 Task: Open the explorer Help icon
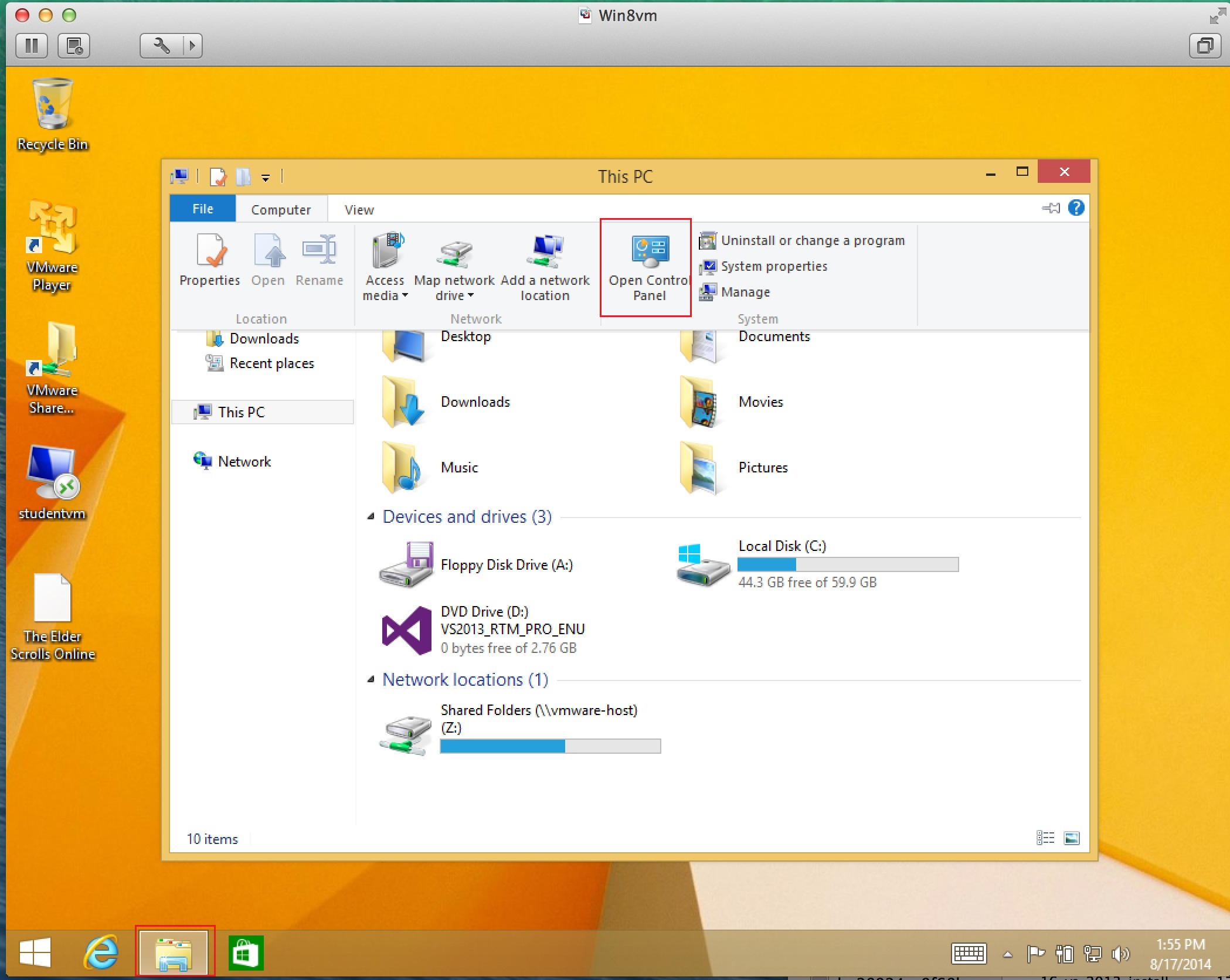tap(1076, 207)
